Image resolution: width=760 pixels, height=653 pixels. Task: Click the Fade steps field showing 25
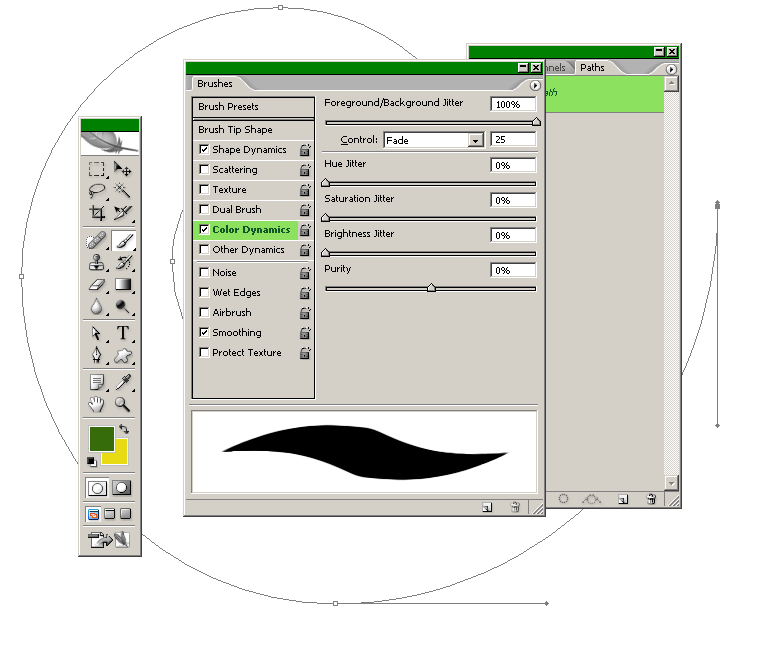pyautogui.click(x=513, y=140)
